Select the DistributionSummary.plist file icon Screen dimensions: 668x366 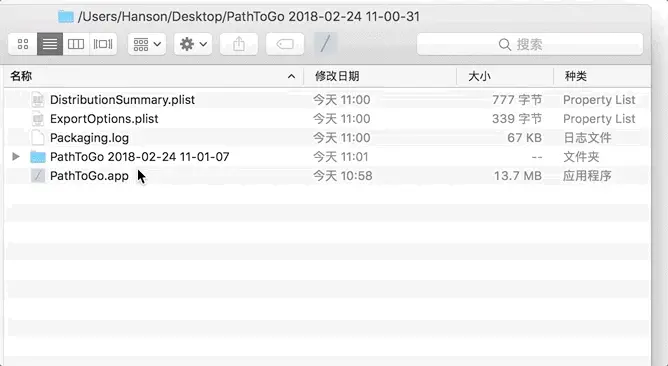(x=38, y=100)
